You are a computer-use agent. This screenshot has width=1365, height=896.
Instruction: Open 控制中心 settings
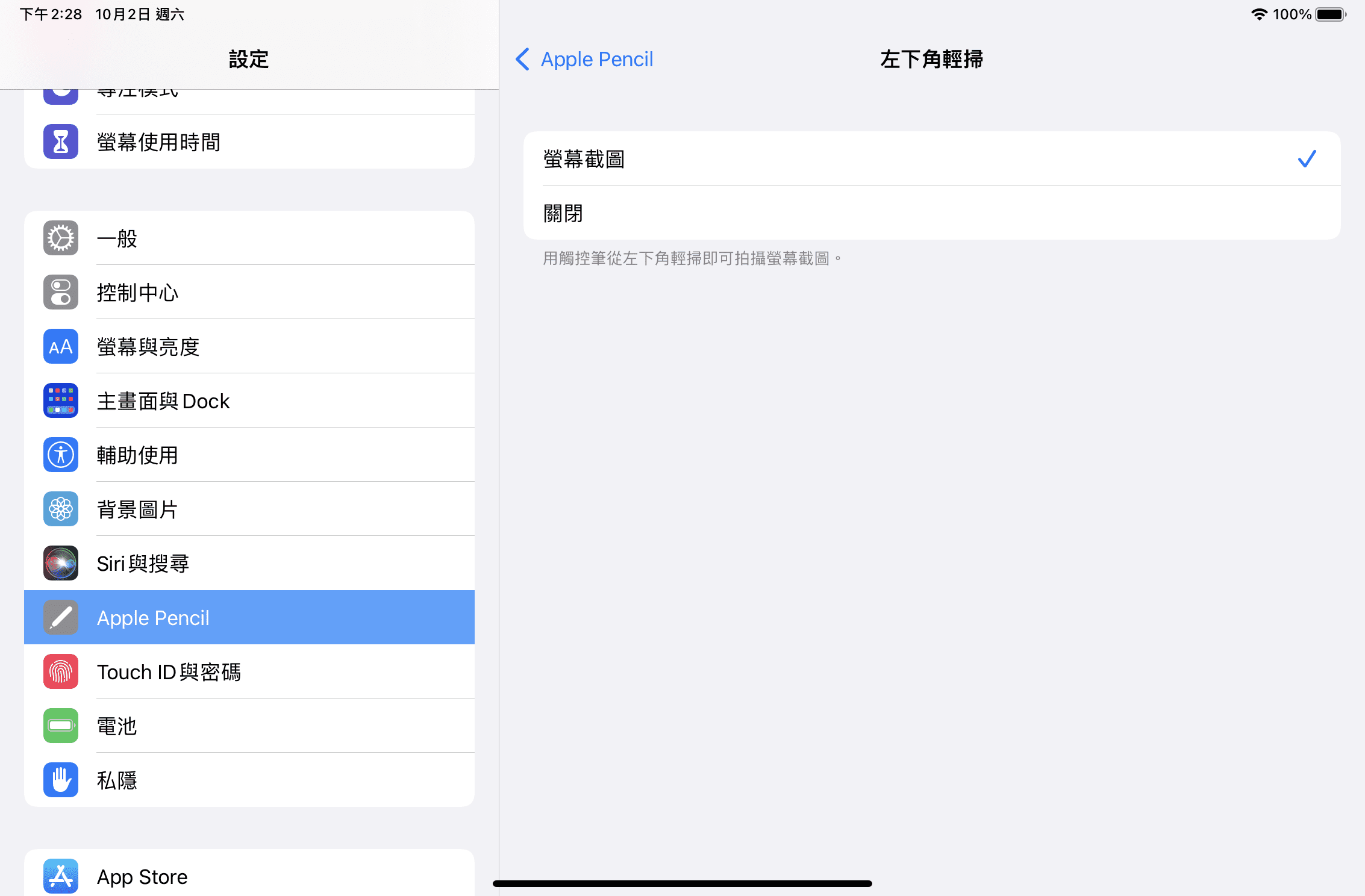pos(249,292)
